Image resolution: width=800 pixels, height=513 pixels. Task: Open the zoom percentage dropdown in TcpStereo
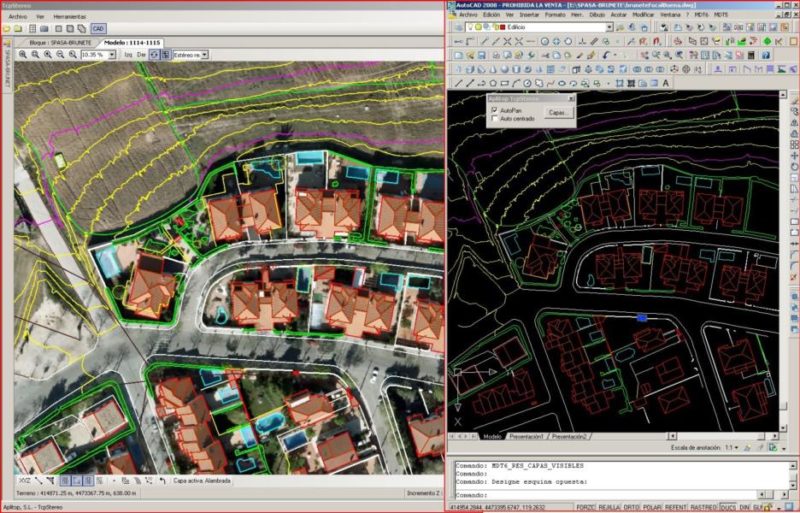(x=110, y=55)
